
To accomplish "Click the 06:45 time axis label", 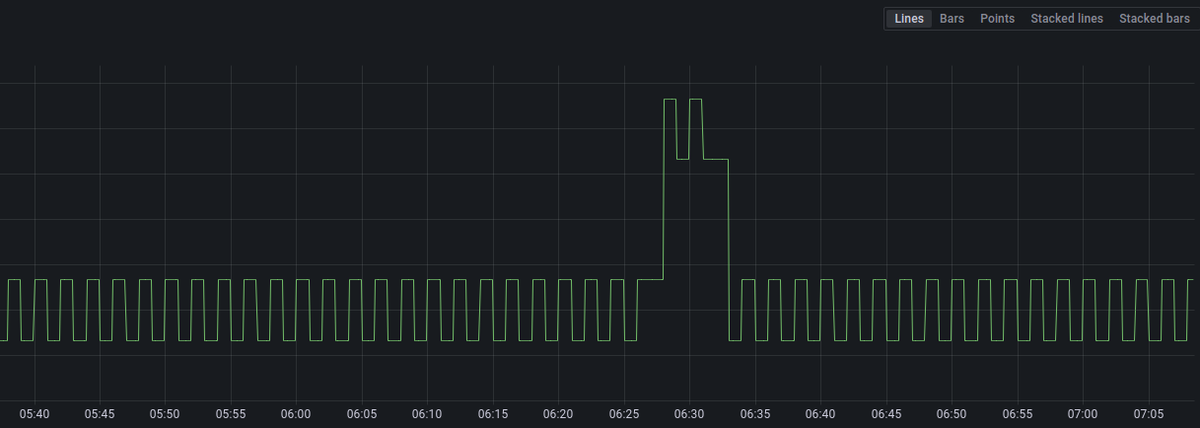I will point(886,414).
